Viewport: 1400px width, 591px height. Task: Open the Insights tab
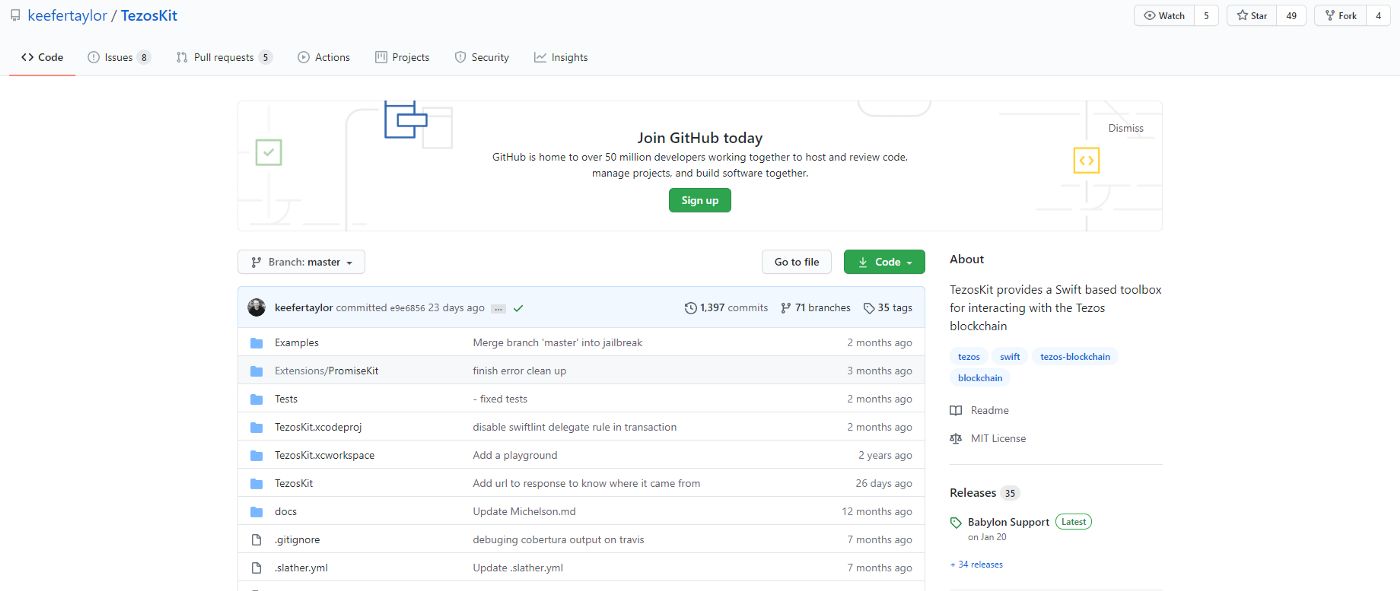click(x=560, y=57)
